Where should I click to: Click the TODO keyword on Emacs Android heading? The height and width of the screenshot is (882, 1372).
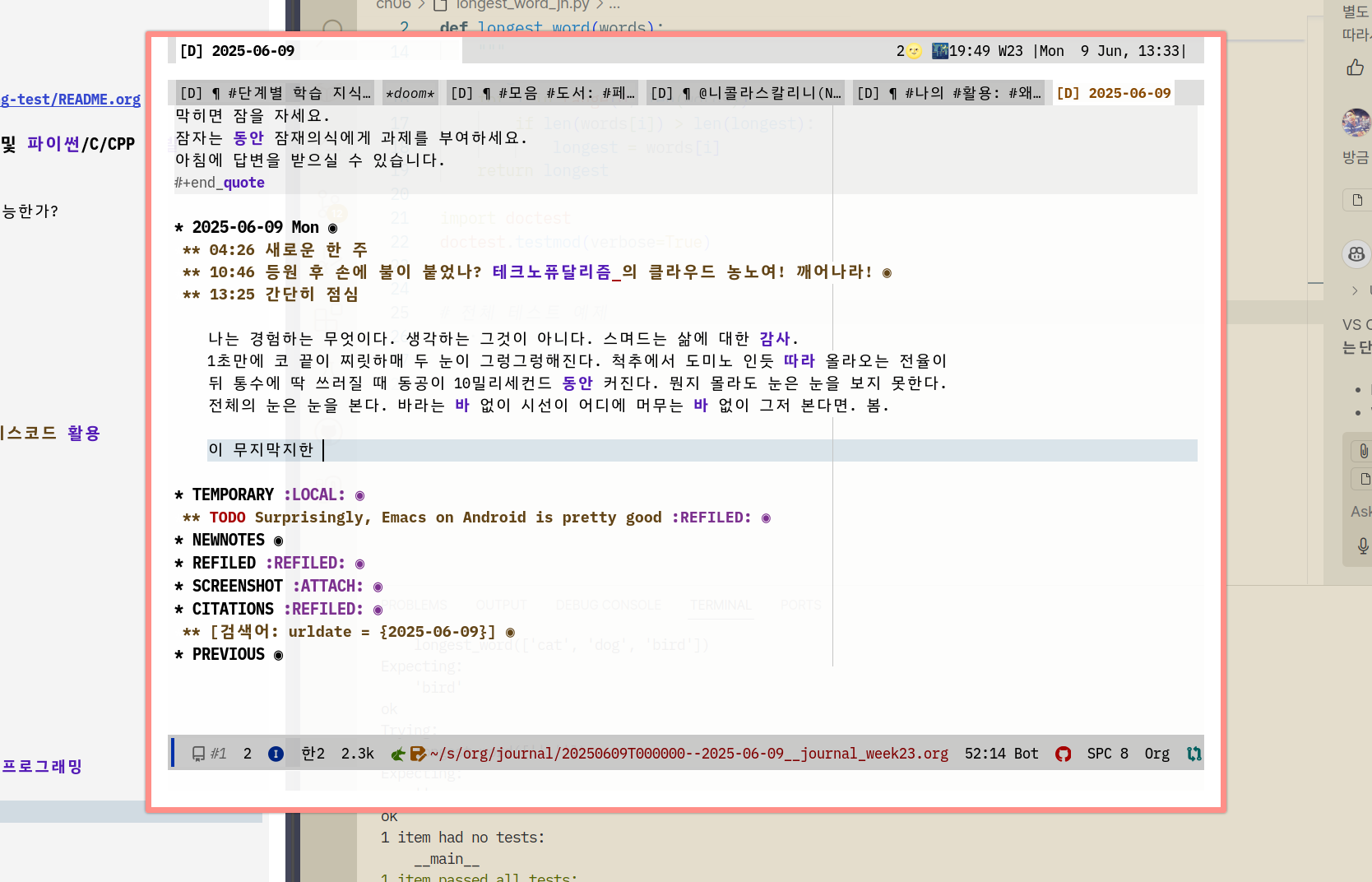click(x=227, y=518)
